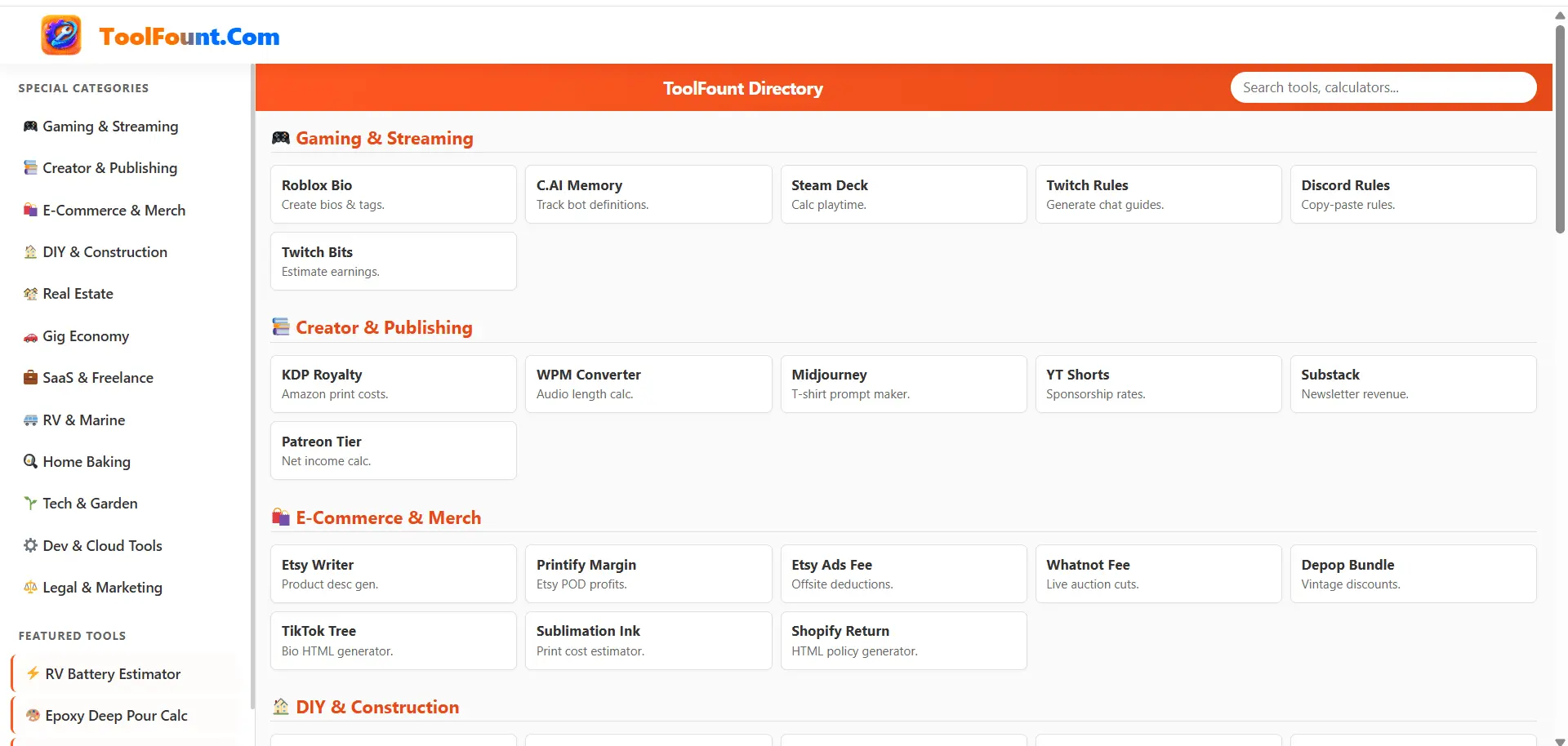This screenshot has height=746, width=1568.
Task: Click the Tech & Garden sprout icon
Action: [30, 504]
